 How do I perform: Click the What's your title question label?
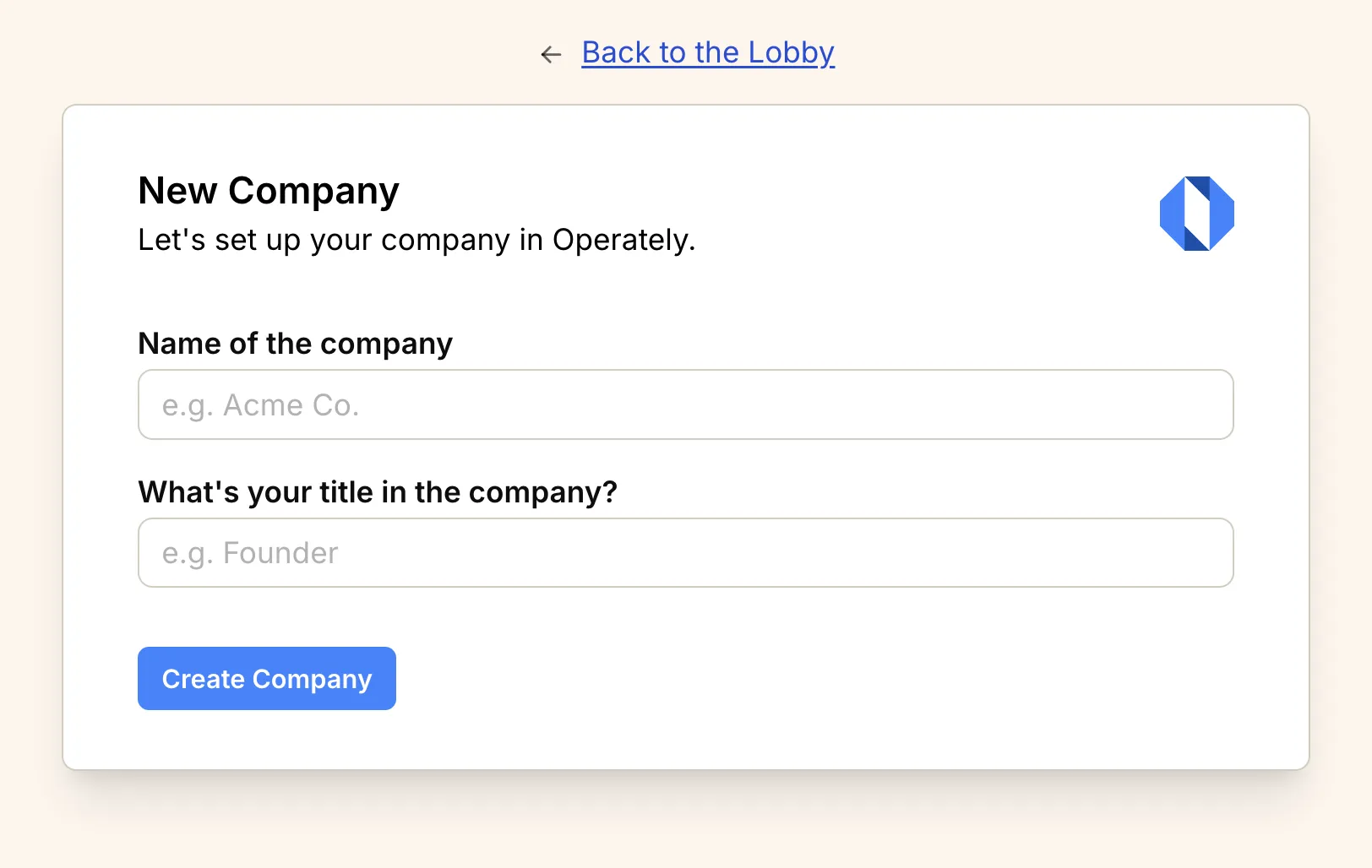pos(377,492)
